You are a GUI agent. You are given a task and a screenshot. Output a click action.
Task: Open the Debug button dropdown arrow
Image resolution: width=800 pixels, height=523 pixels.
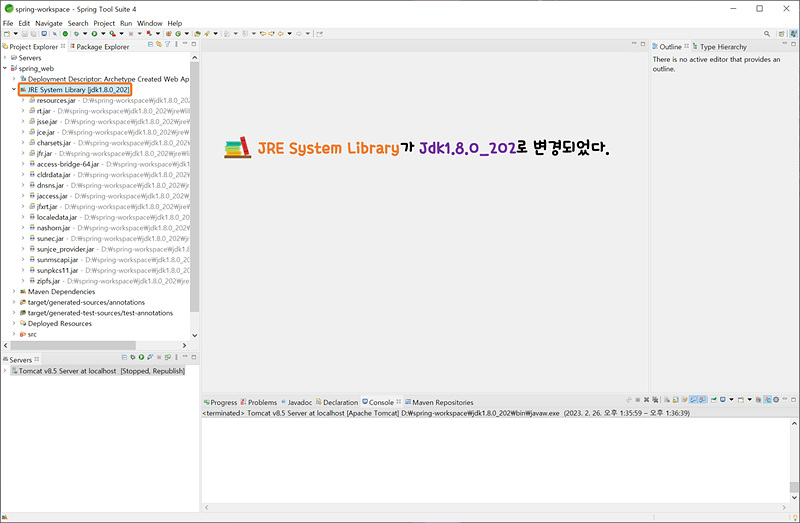(x=85, y=34)
